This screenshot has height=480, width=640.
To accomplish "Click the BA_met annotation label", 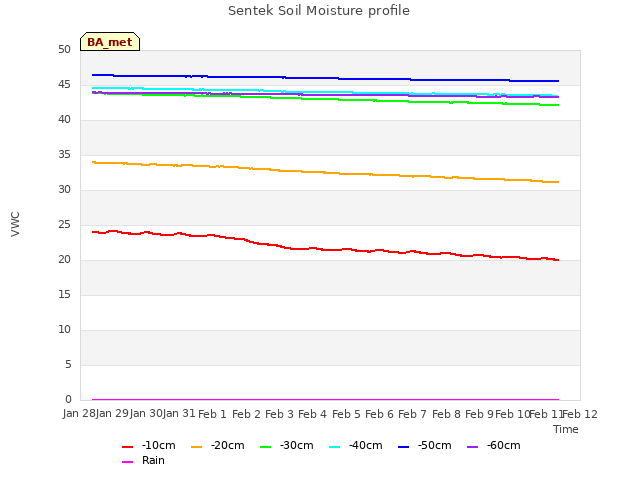I will 110,42.
